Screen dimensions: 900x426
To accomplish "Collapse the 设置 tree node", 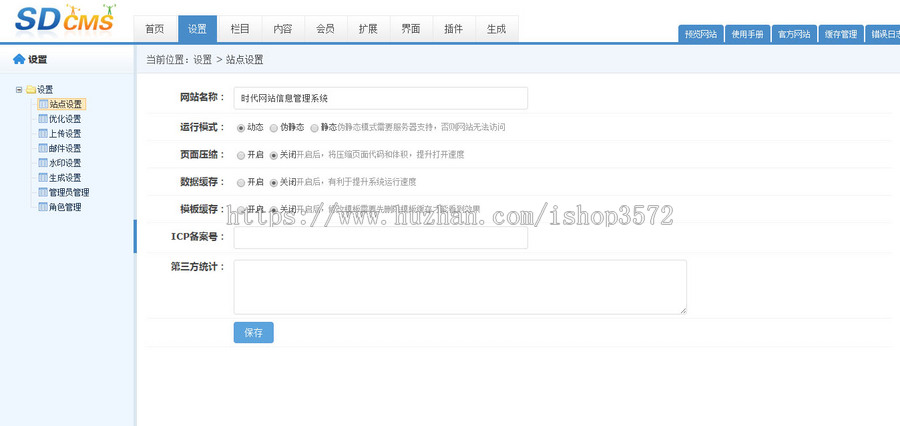I will 19,90.
